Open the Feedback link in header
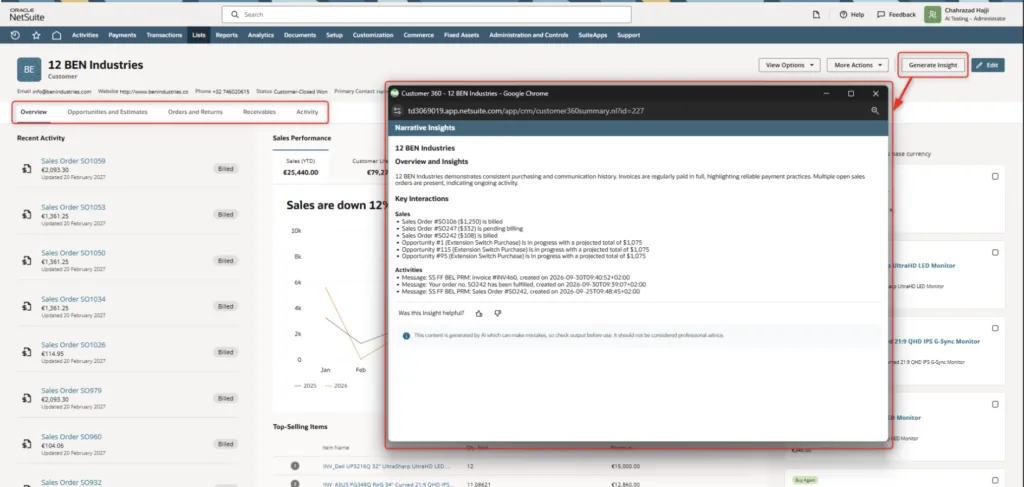 pos(896,14)
